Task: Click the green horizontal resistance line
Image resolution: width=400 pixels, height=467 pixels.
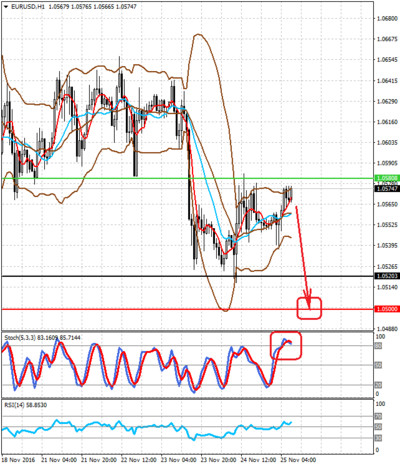Action: tap(187, 178)
